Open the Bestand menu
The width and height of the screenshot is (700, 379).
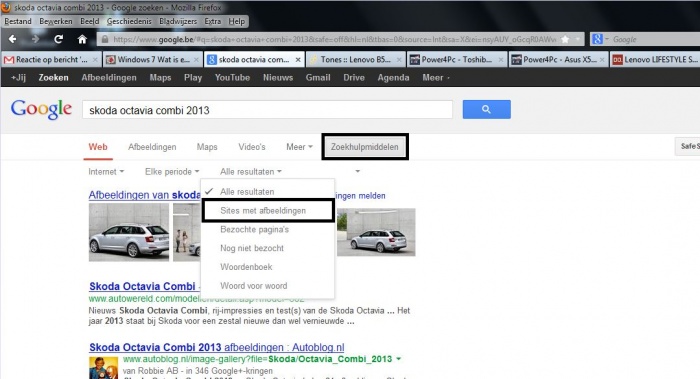coord(18,21)
